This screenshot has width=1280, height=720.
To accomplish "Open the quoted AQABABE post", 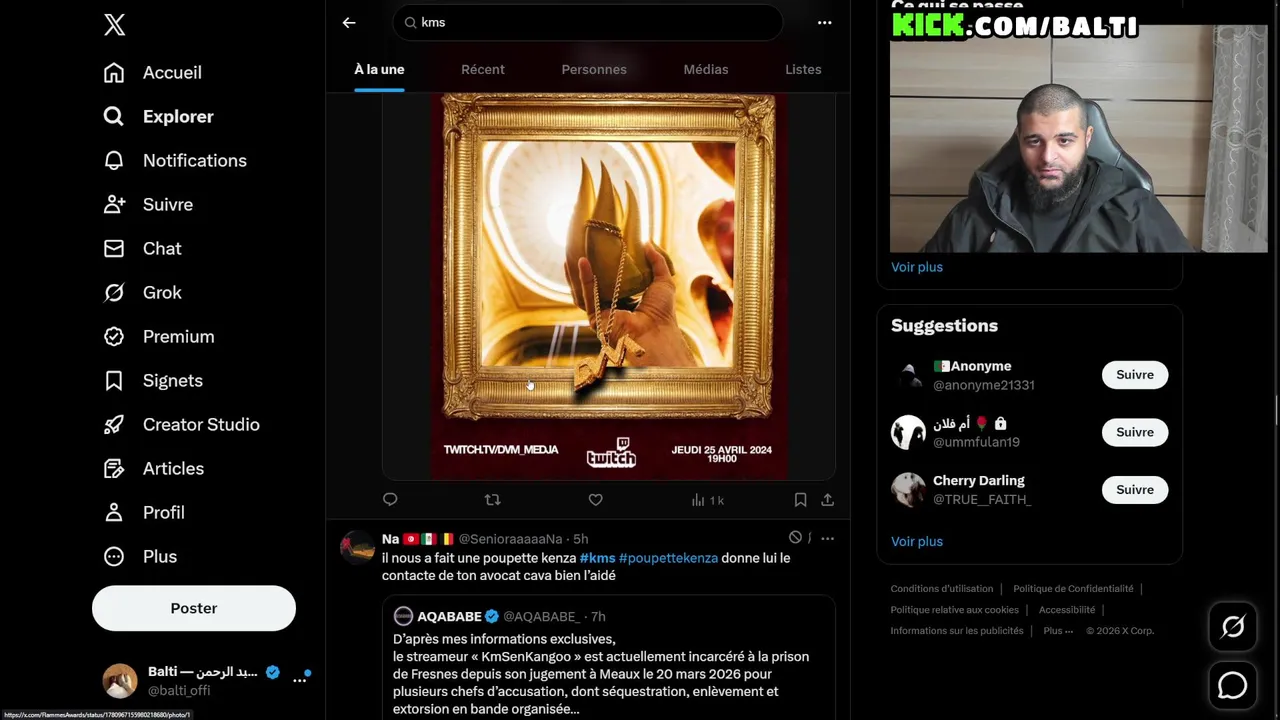I will [x=609, y=657].
